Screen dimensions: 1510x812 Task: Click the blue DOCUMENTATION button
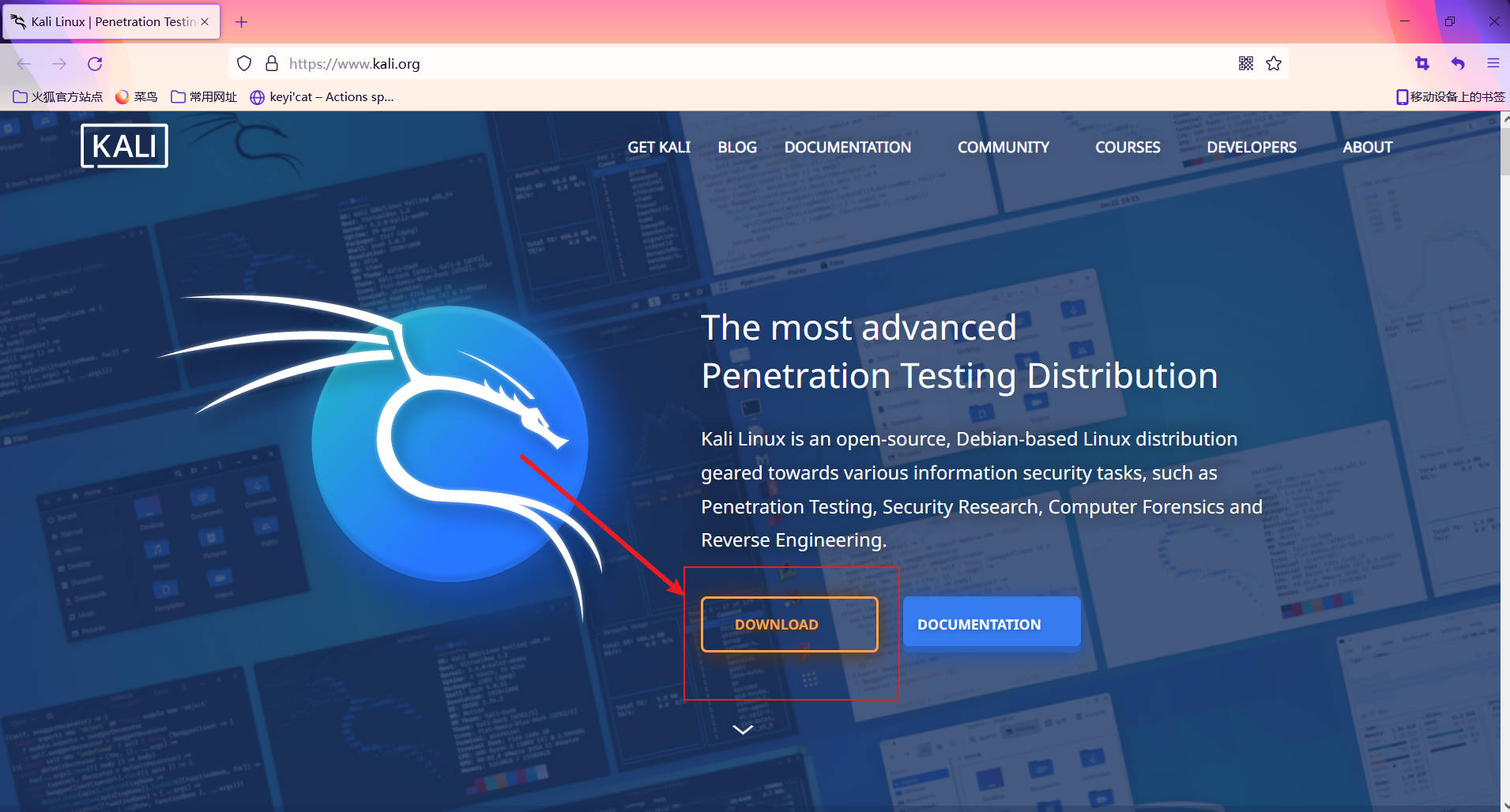[991, 624]
